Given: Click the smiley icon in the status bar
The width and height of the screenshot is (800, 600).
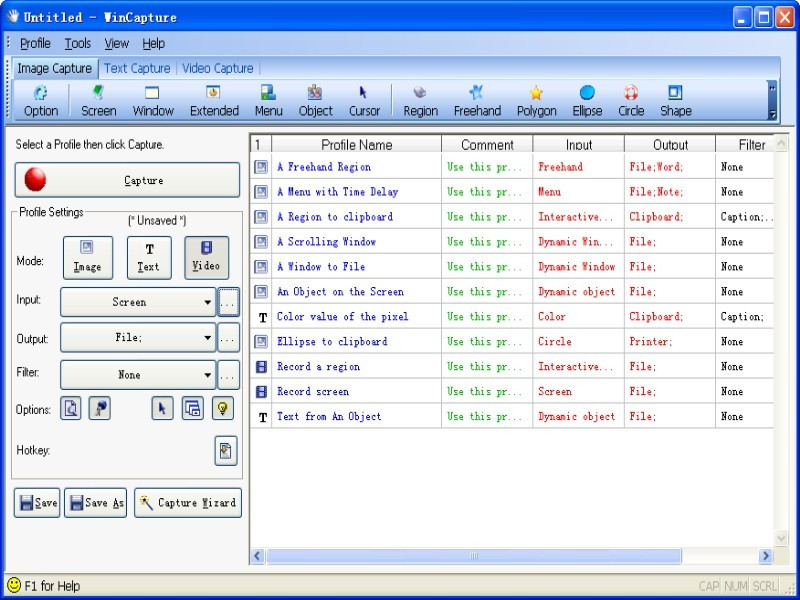Looking at the screenshot, I should point(14,585).
